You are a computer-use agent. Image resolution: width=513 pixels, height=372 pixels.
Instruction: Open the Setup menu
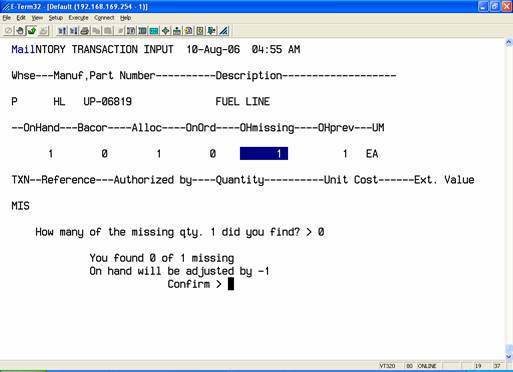pos(56,18)
